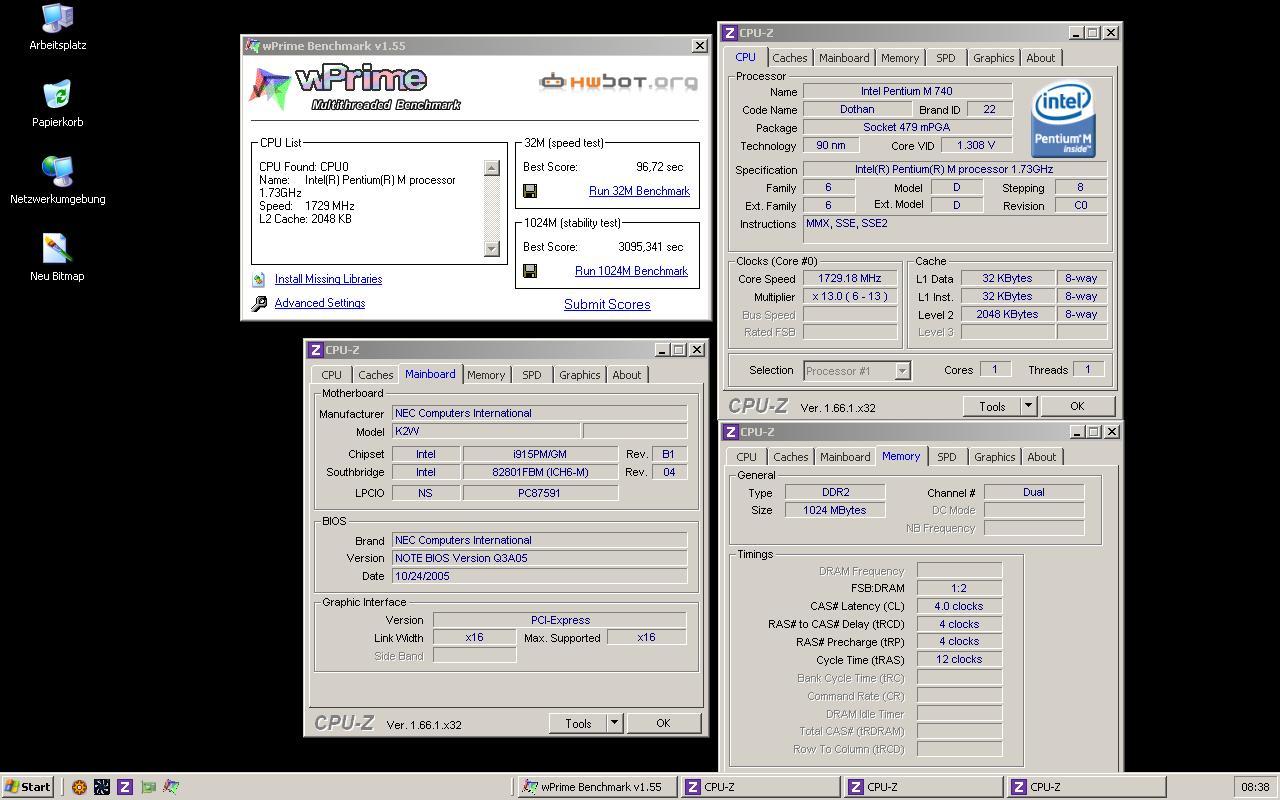Switch to Mainboard tab in Memory window
Image resolution: width=1280 pixels, height=800 pixels.
(845, 457)
